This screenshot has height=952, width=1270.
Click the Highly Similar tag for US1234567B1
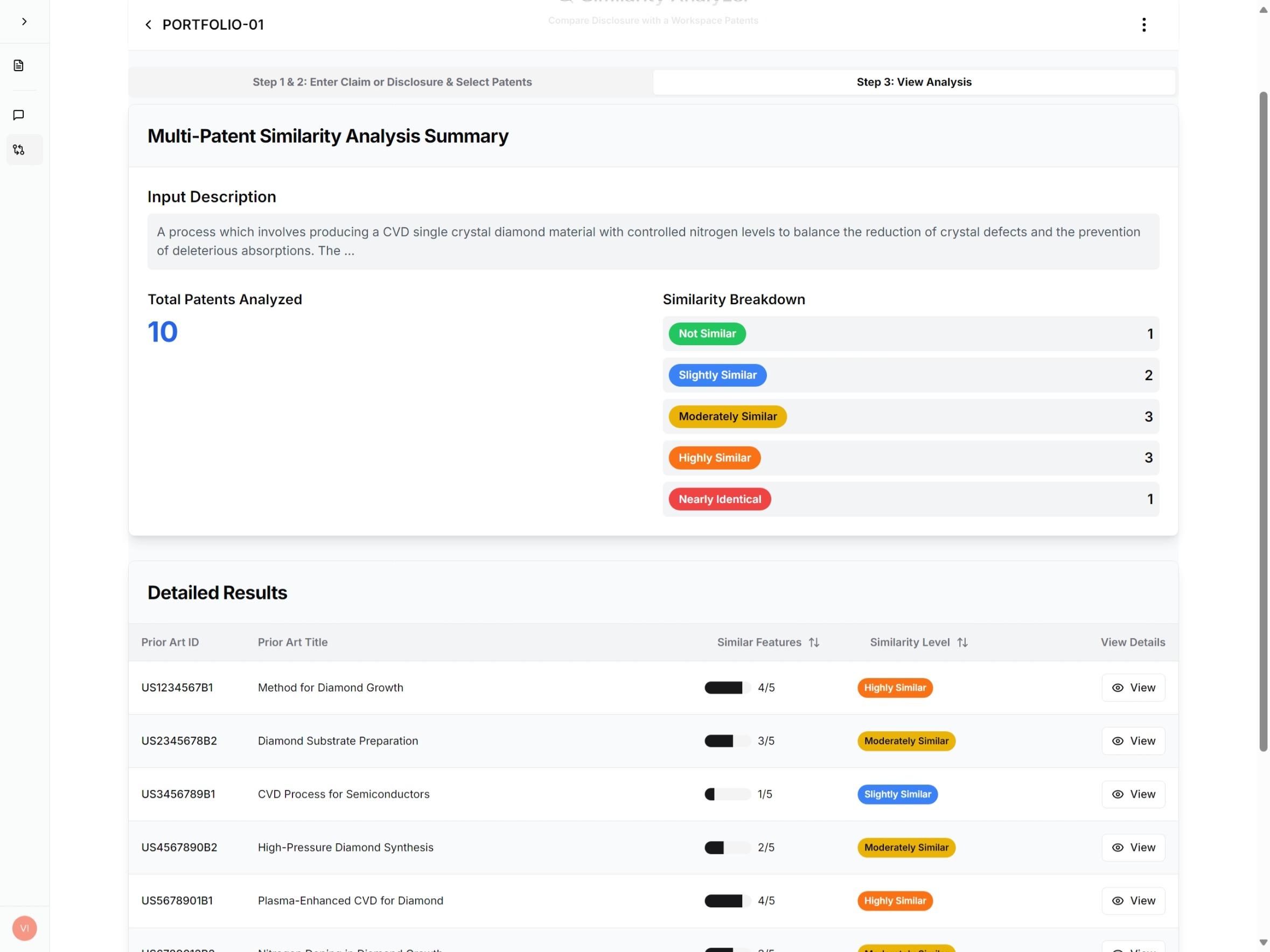895,688
